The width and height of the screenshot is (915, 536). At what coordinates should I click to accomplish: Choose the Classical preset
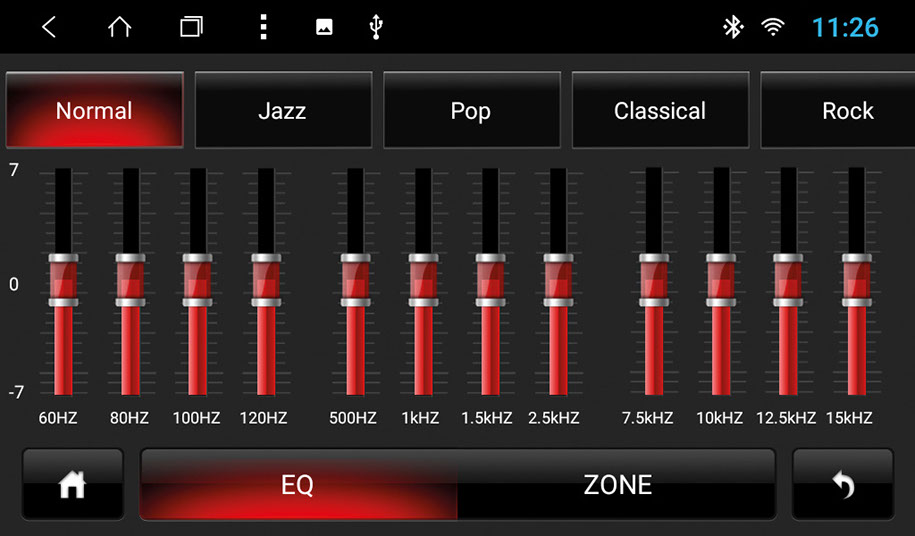pos(659,111)
